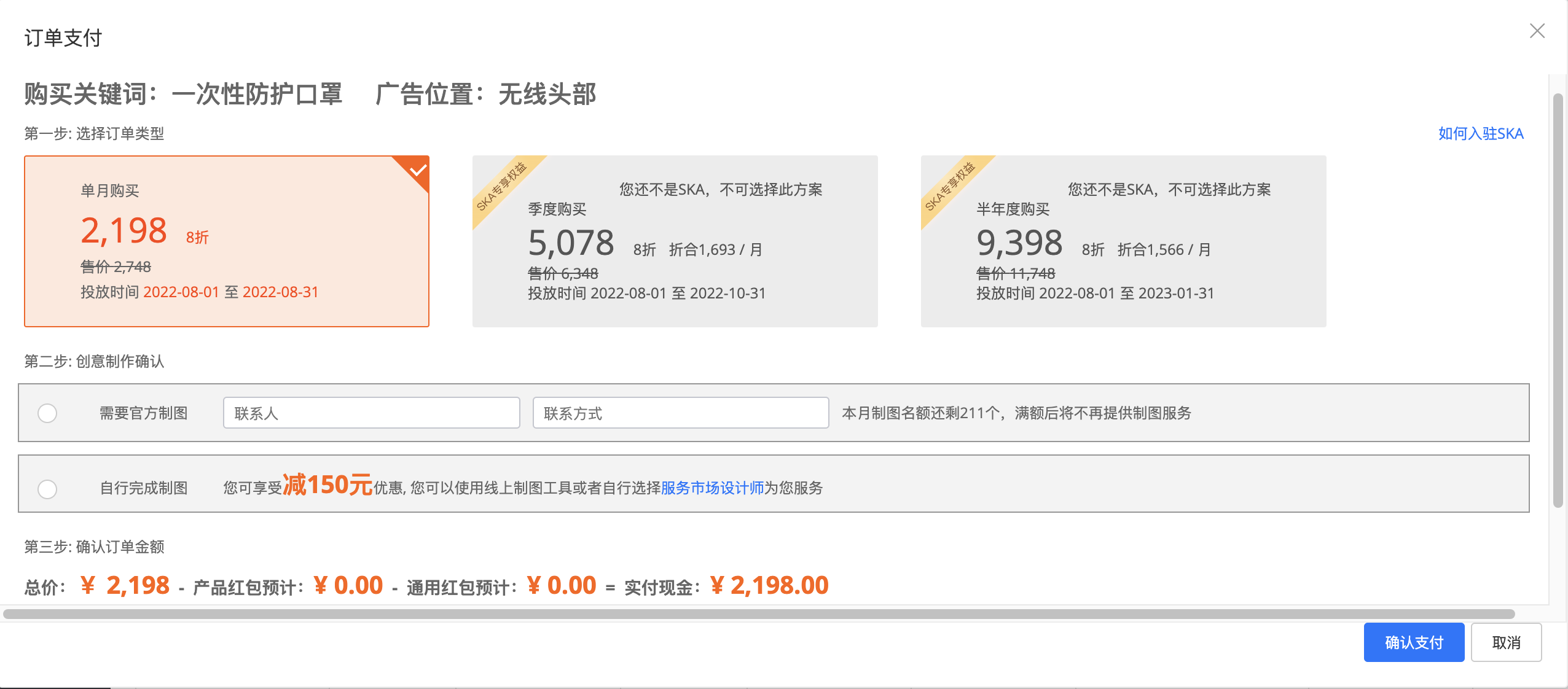This screenshot has width=1568, height=689.
Task: Focus the 联系人 input field
Action: (371, 413)
